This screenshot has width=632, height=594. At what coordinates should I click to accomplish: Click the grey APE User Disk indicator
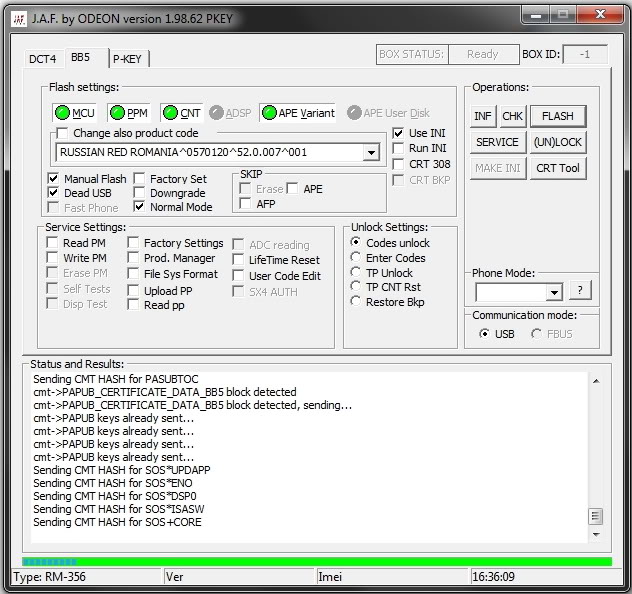tap(354, 113)
